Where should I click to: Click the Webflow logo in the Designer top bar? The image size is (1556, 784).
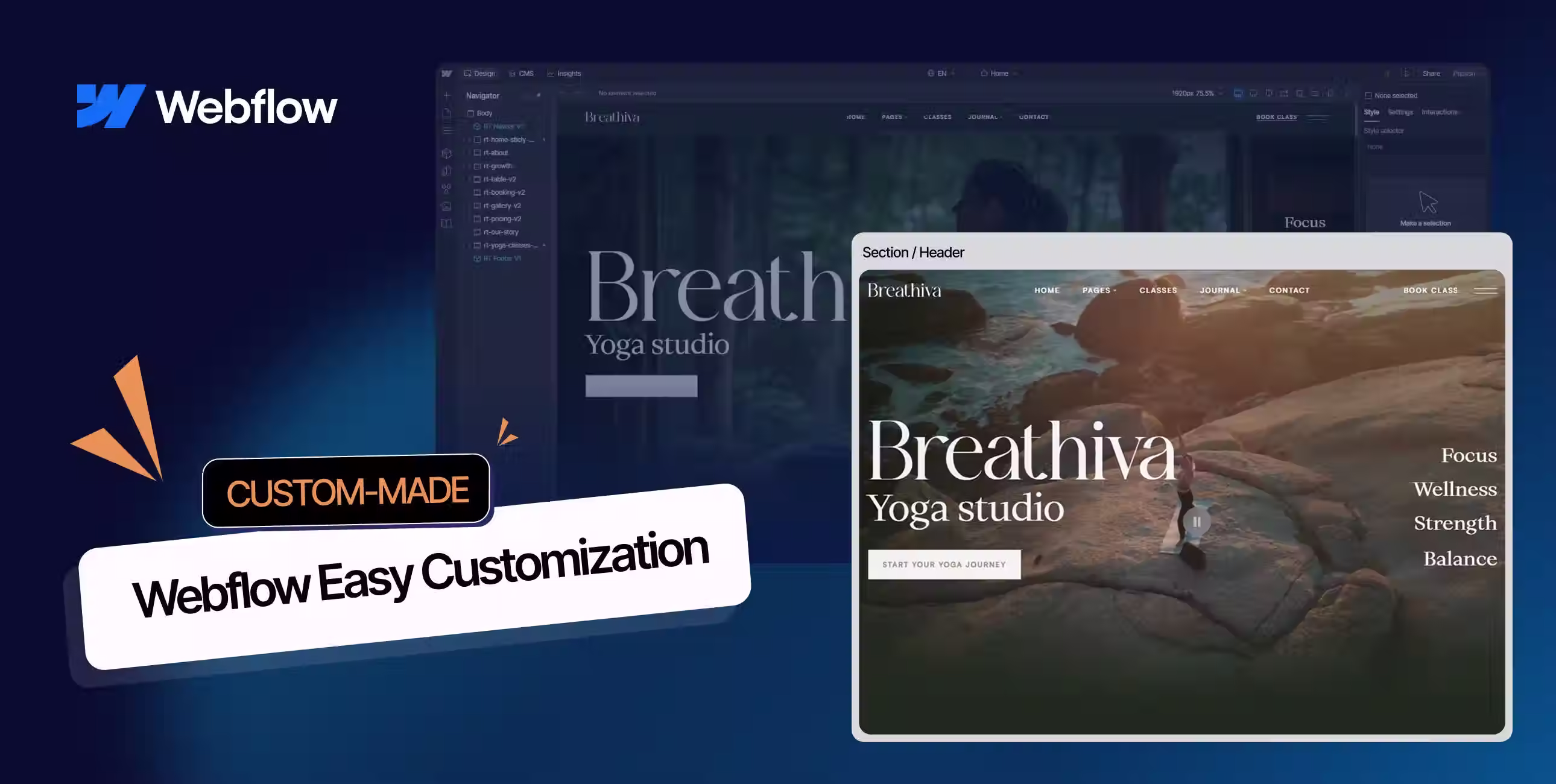(446, 74)
